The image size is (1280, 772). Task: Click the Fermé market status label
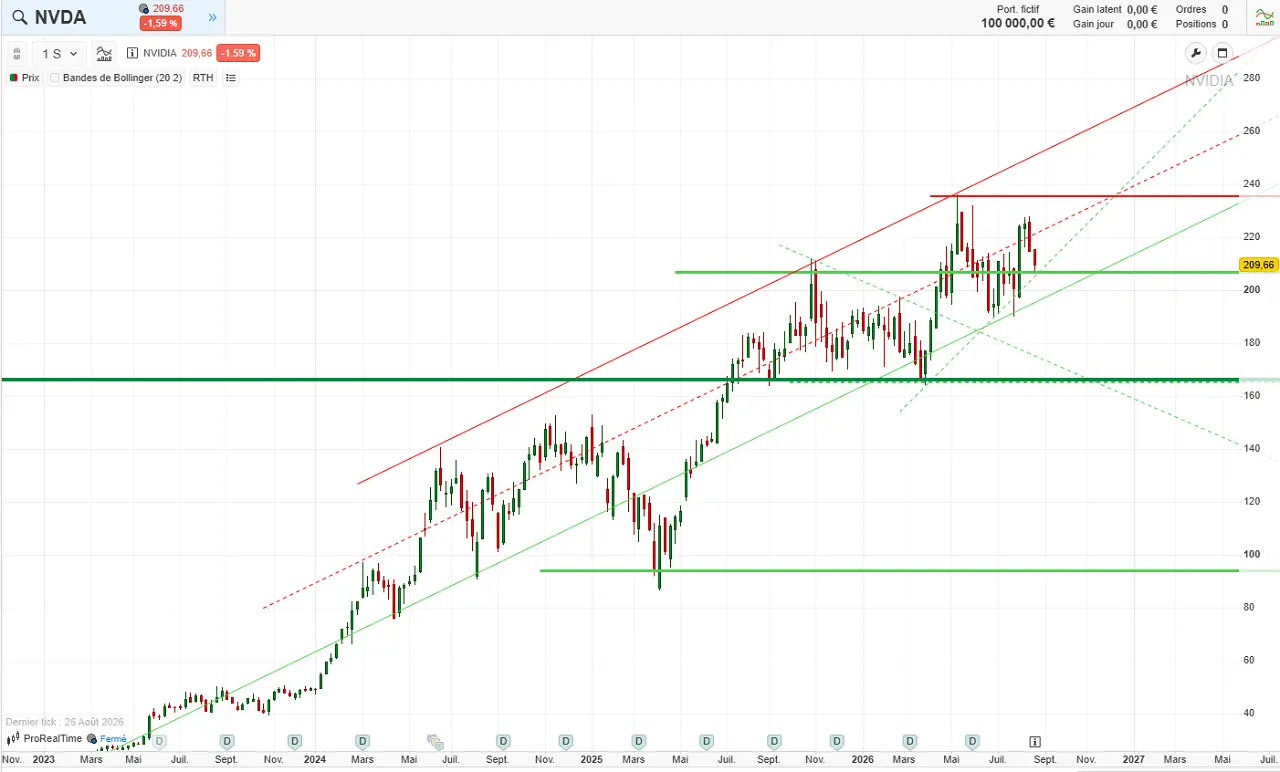click(x=113, y=739)
